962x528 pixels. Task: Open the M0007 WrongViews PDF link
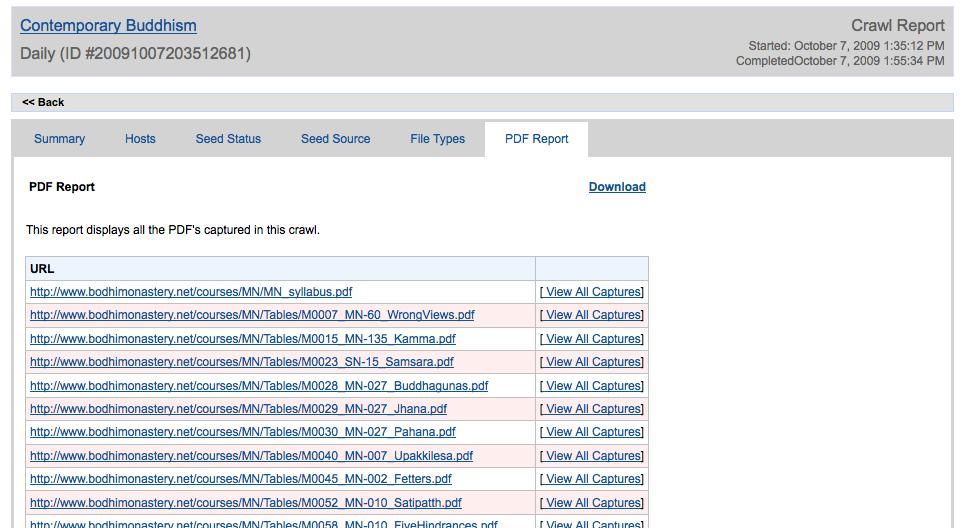[252, 315]
